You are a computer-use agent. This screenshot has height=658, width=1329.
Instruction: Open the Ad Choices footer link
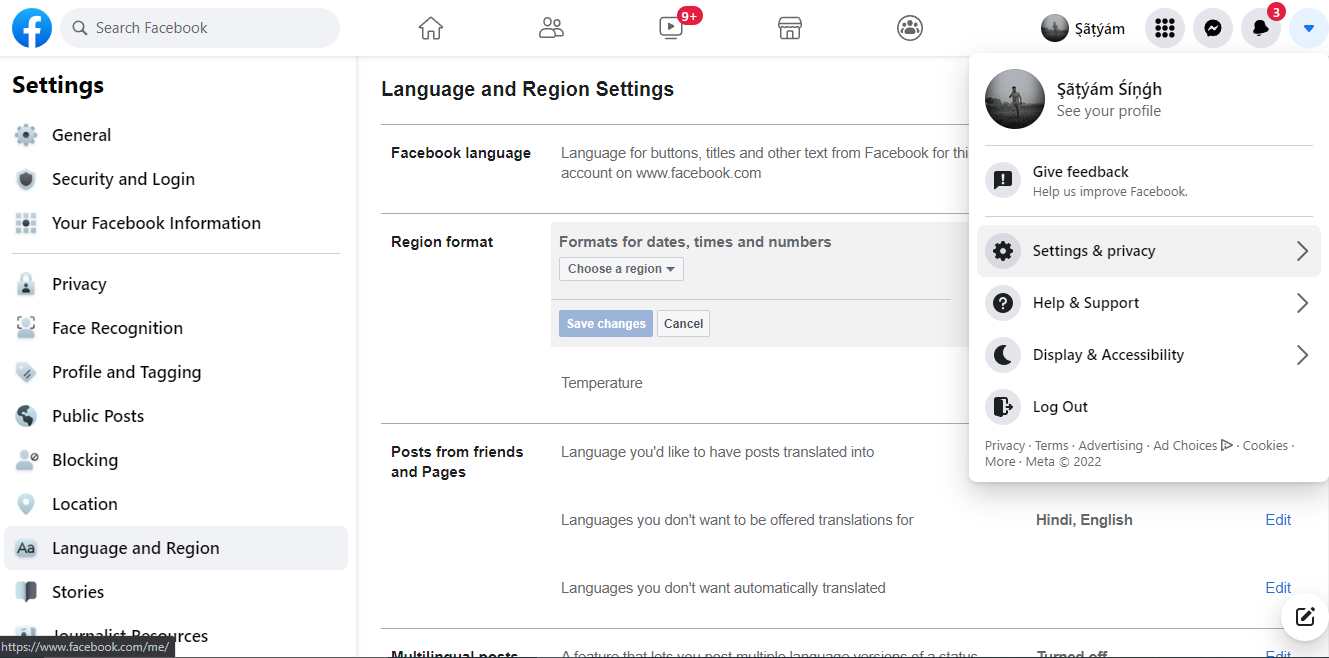1193,446
